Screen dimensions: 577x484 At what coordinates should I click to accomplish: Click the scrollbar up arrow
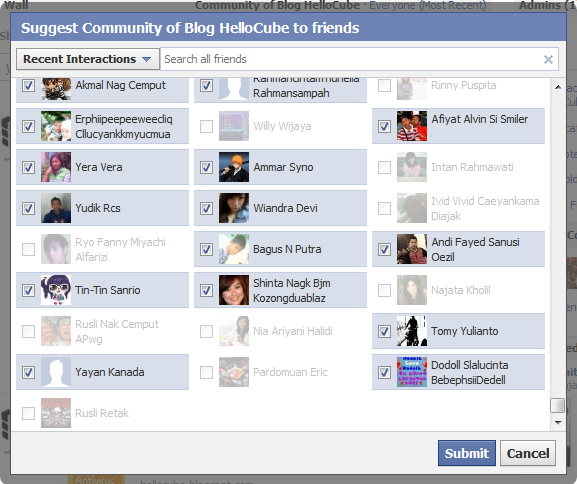[x=558, y=87]
